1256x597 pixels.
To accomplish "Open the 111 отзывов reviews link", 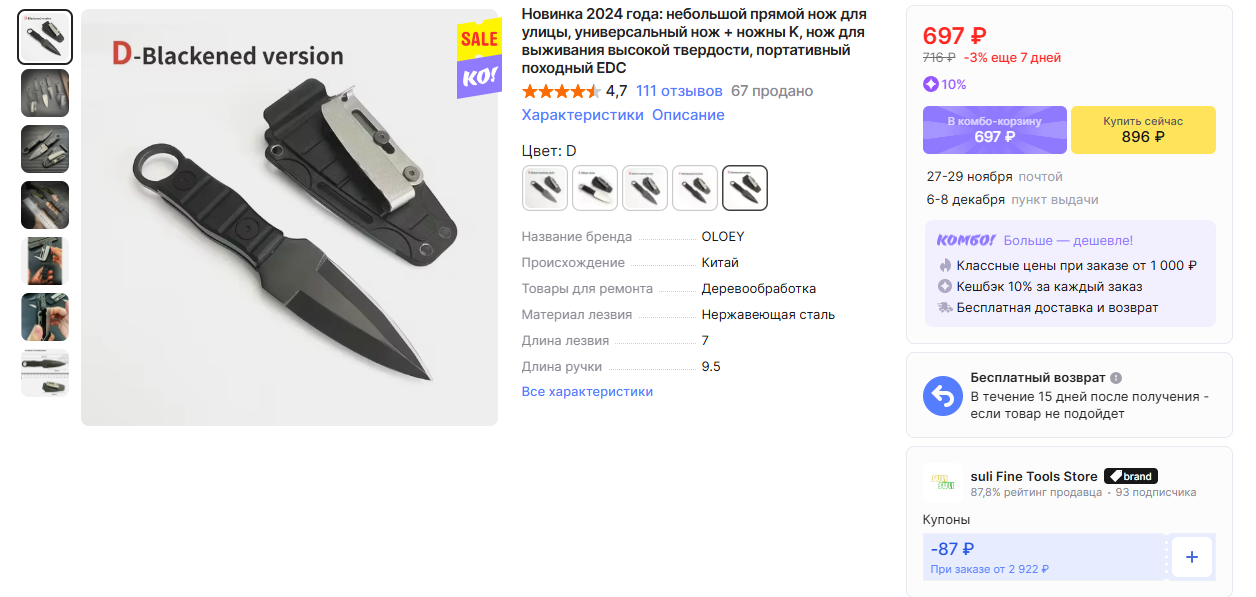I will pos(679,91).
